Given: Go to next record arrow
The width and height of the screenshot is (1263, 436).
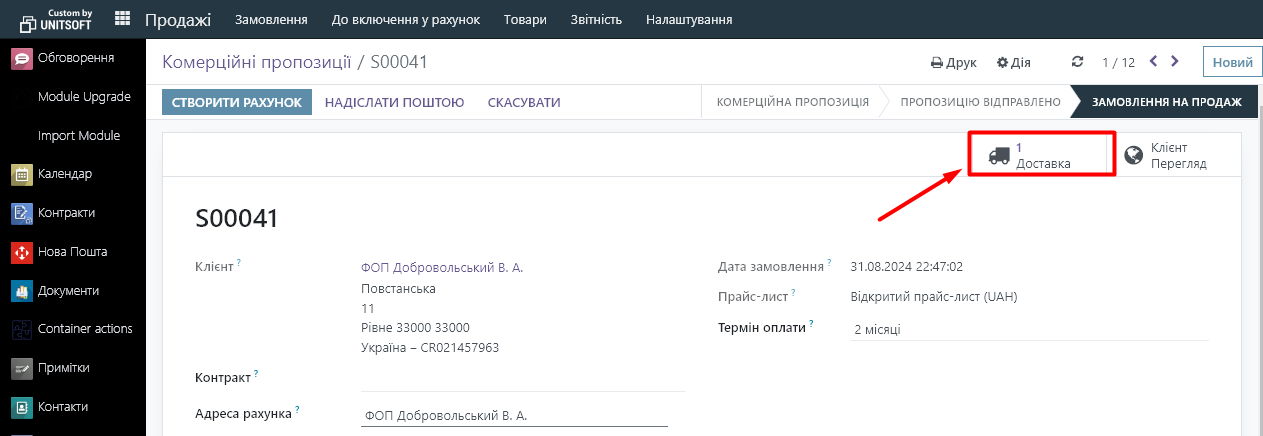Looking at the screenshot, I should click(1175, 62).
